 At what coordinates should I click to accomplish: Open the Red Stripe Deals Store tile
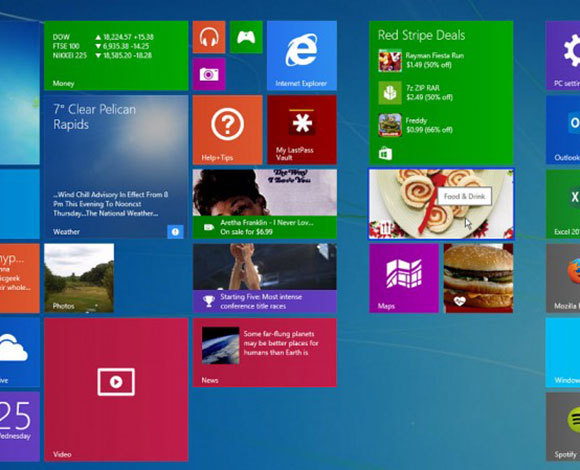pos(441,92)
